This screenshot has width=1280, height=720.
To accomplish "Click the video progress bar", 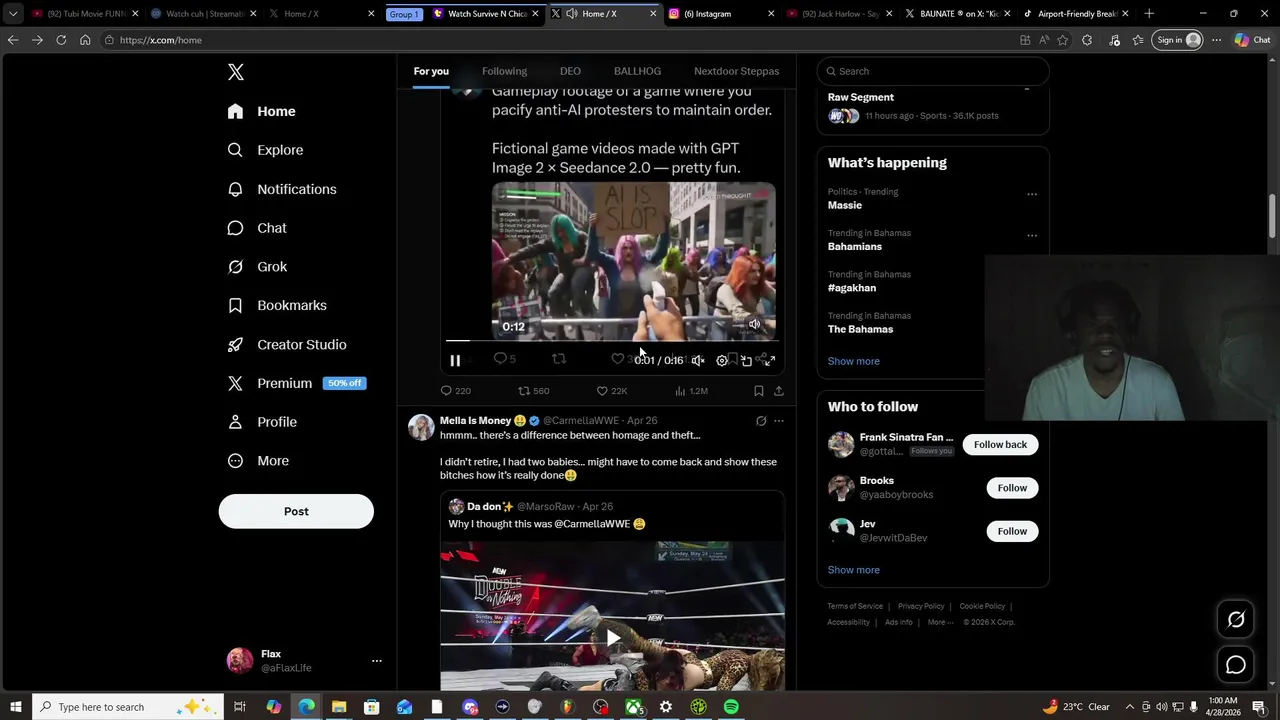I will (x=611, y=341).
